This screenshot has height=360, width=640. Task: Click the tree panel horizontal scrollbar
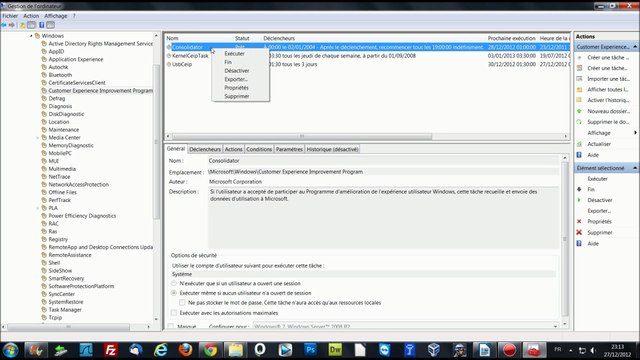pyautogui.click(x=69, y=327)
